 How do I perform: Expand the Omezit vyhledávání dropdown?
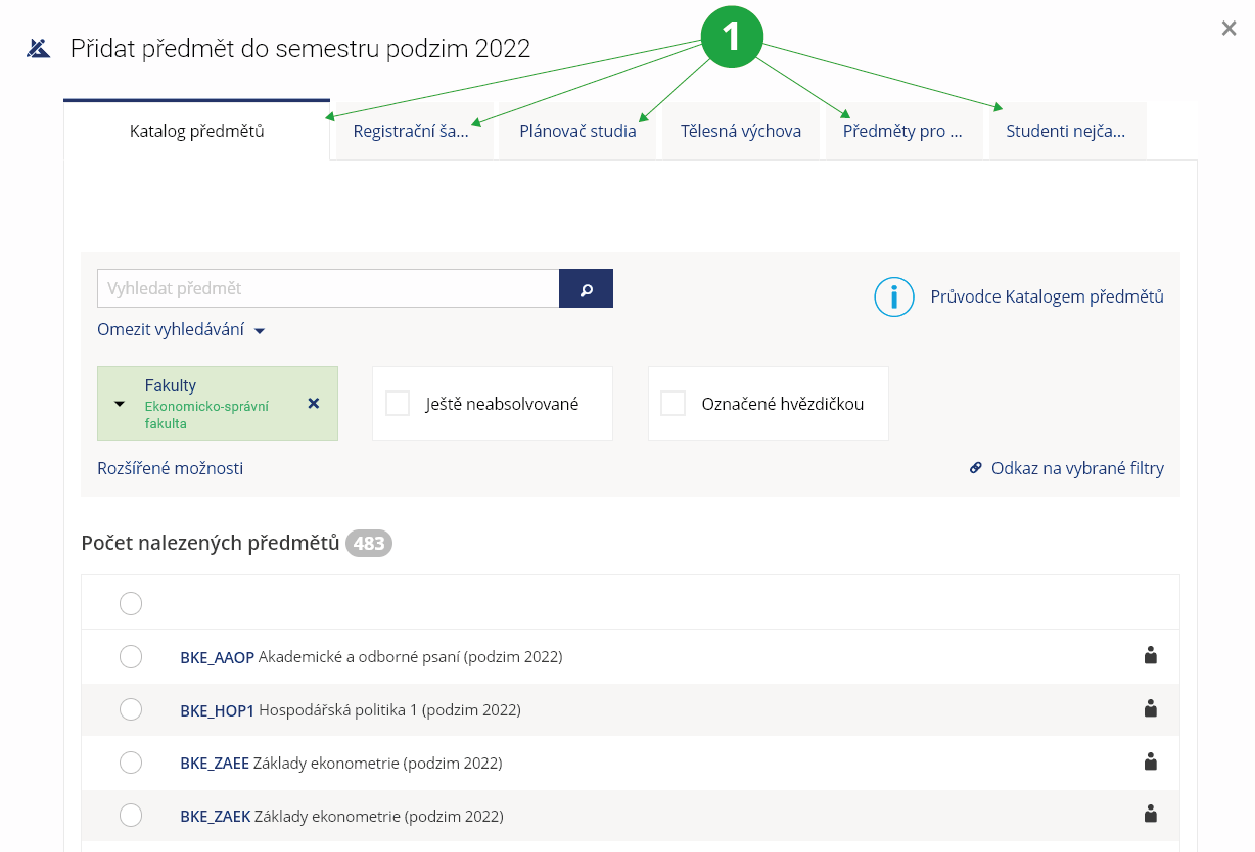click(181, 330)
